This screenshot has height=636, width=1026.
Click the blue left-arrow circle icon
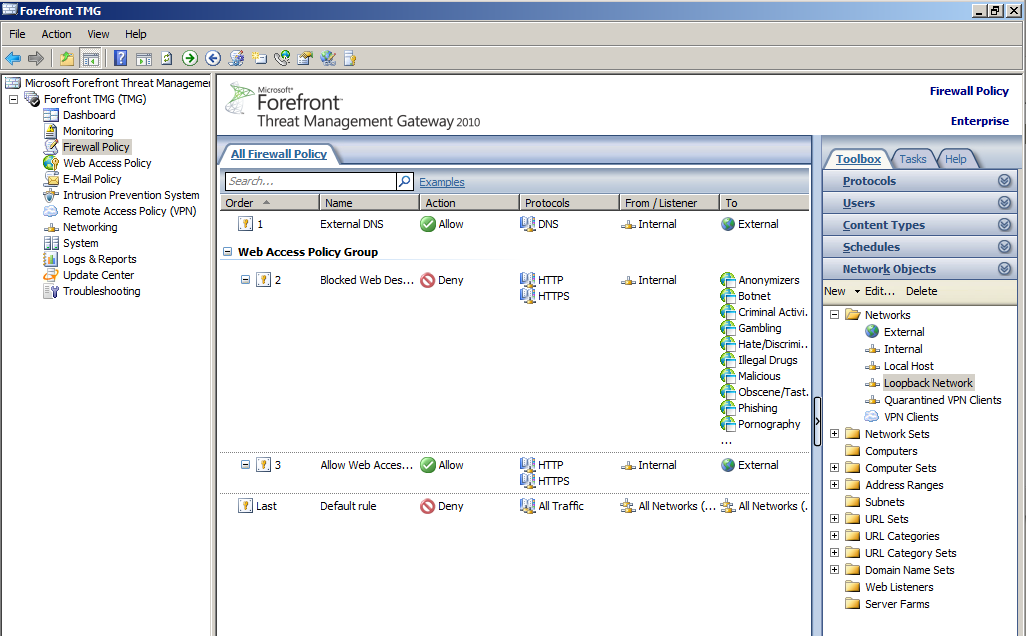[213, 58]
